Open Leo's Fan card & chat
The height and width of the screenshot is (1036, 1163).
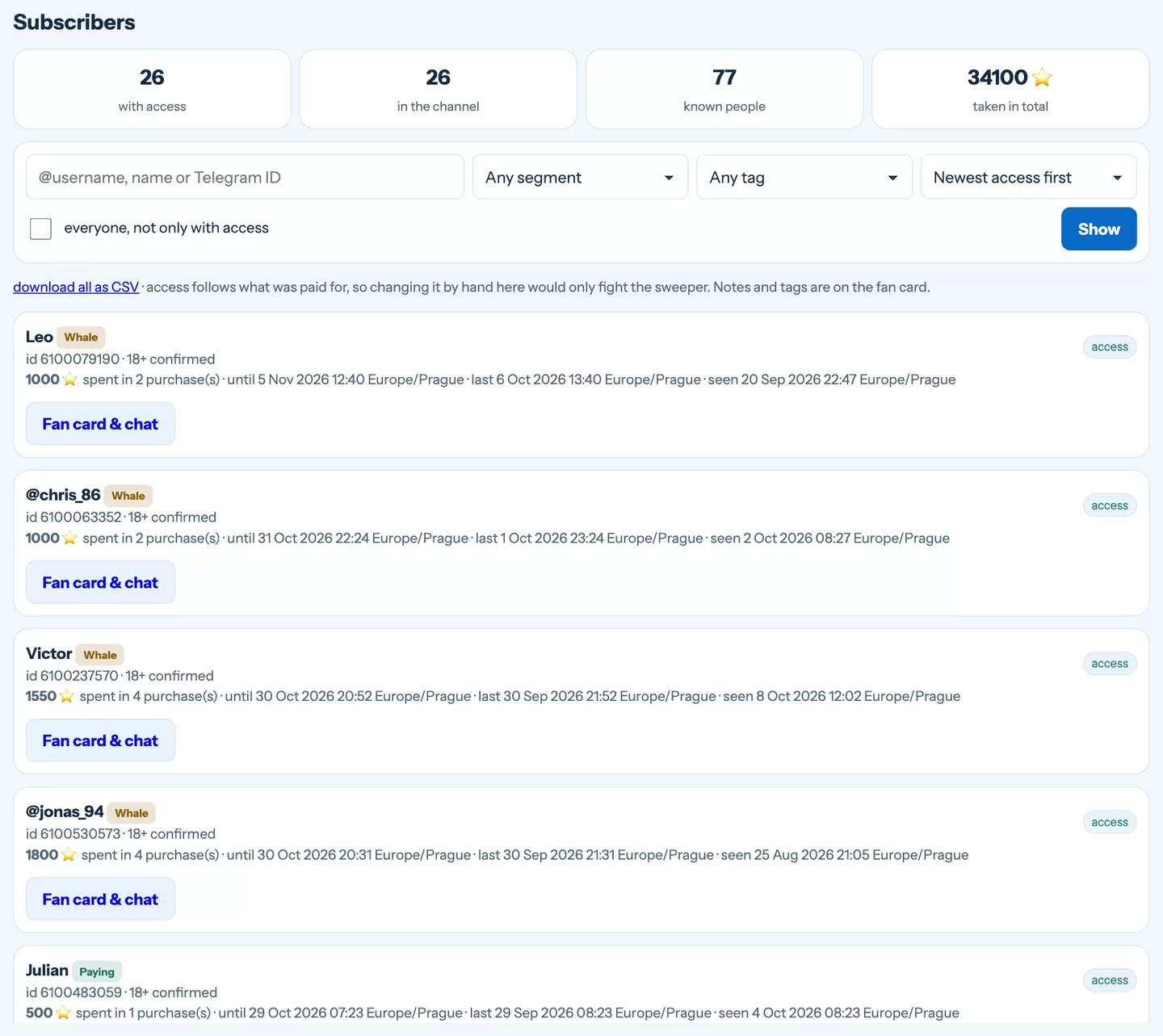click(x=100, y=424)
